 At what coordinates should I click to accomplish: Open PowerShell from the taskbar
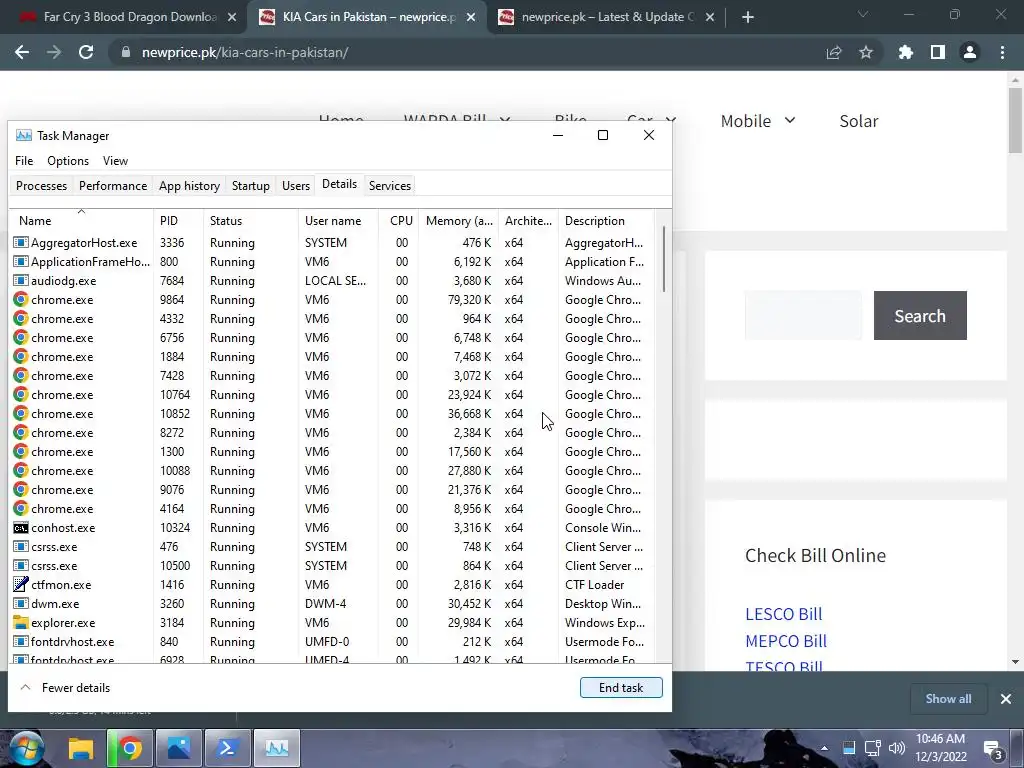click(x=227, y=748)
